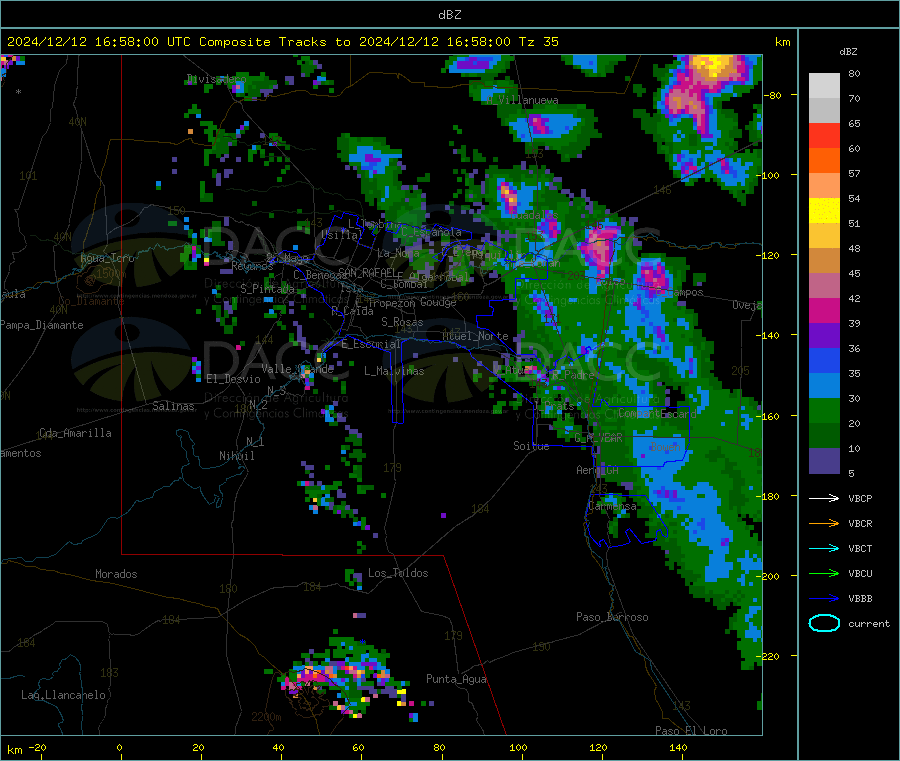Select the dark orange swatch below red
The height and width of the screenshot is (761, 900).
(x=824, y=161)
